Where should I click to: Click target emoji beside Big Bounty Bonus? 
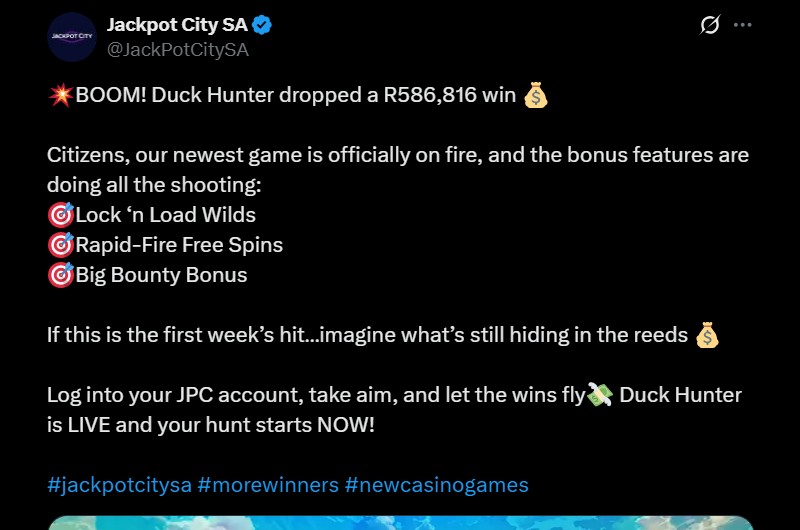click(60, 275)
